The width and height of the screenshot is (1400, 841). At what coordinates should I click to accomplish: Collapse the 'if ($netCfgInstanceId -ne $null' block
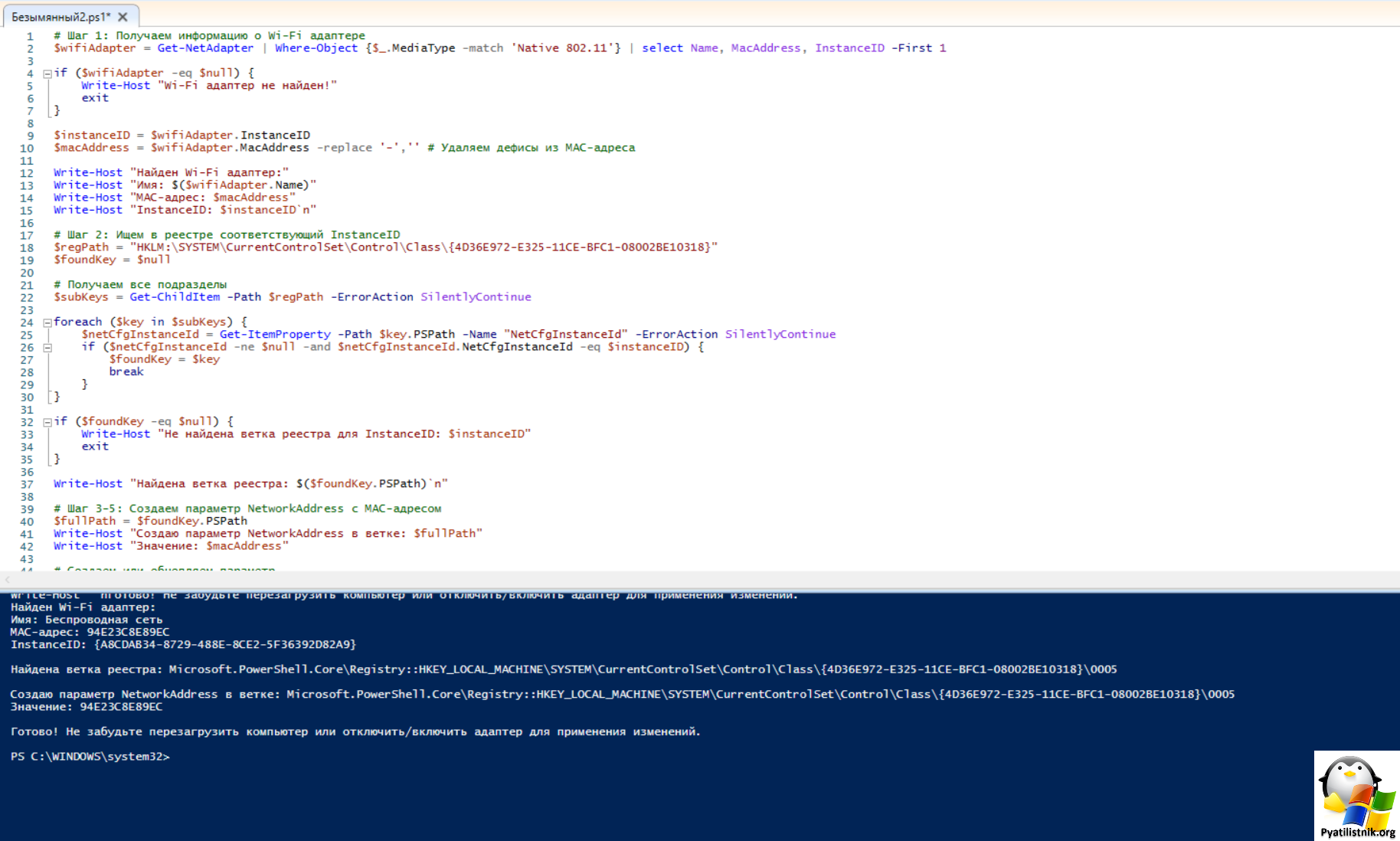pos(47,347)
